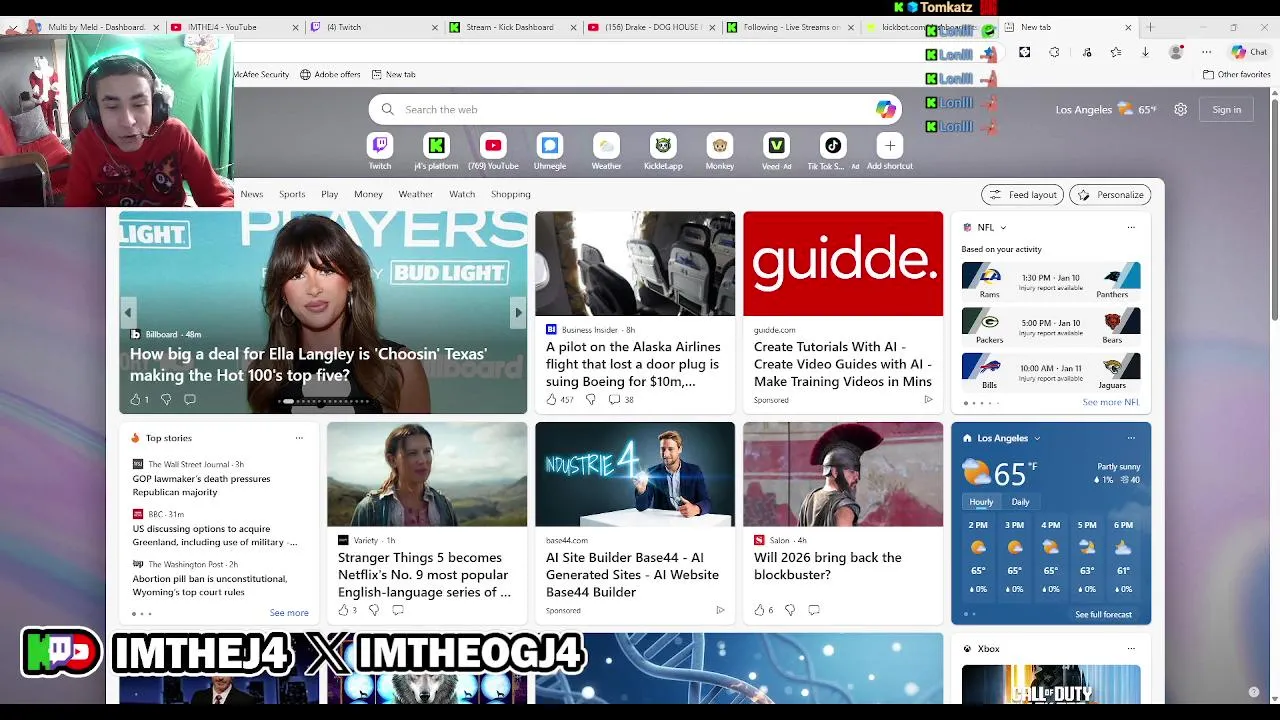Screen dimensions: 1280x720
Task: Open Other favorites folder
Action: coord(1237,74)
